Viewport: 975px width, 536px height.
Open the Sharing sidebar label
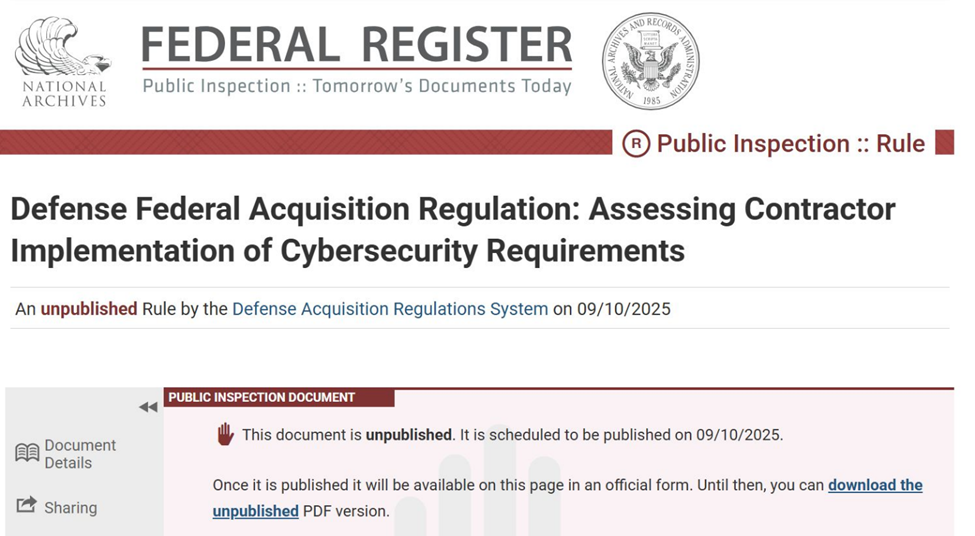click(x=70, y=508)
